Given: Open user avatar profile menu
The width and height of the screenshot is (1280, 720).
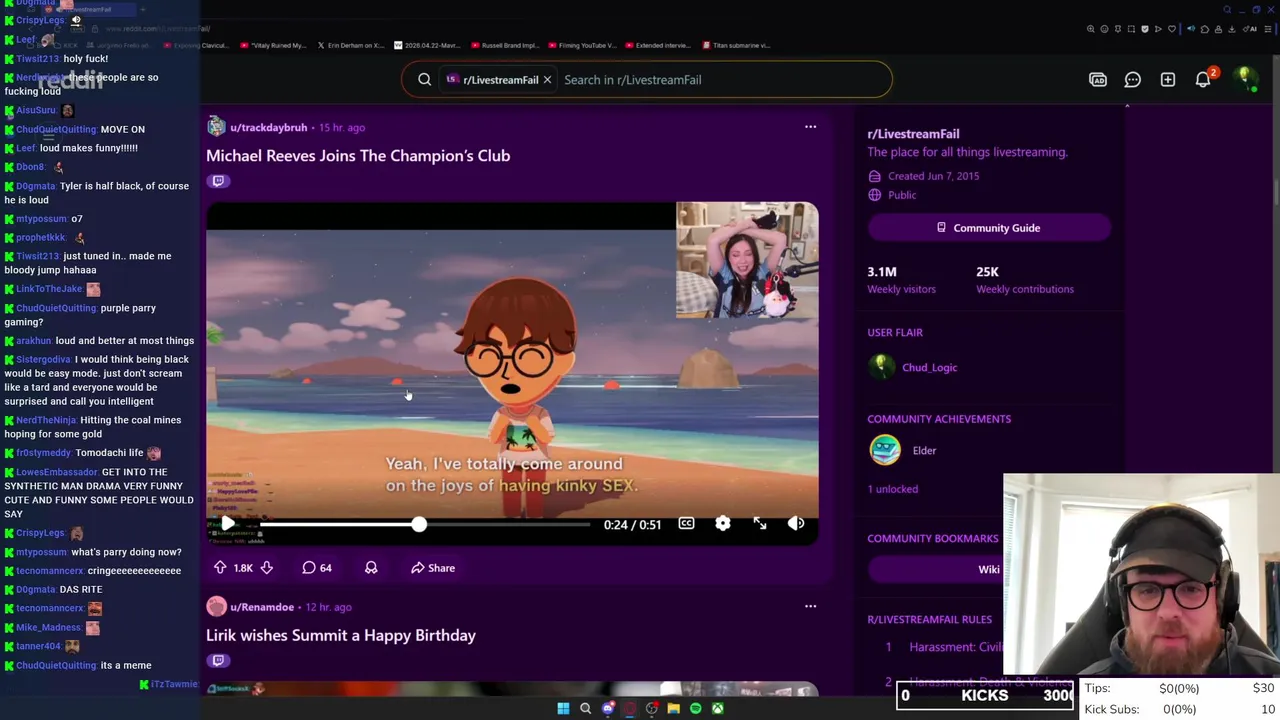Looking at the screenshot, I should point(1245,79).
